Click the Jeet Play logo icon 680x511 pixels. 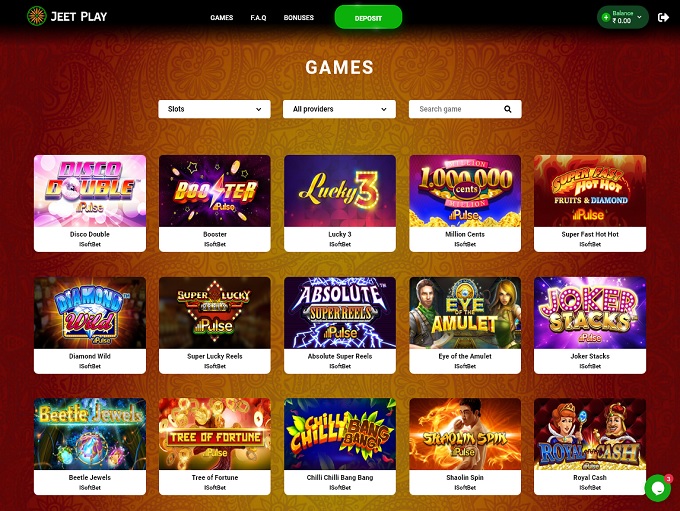(x=36, y=16)
